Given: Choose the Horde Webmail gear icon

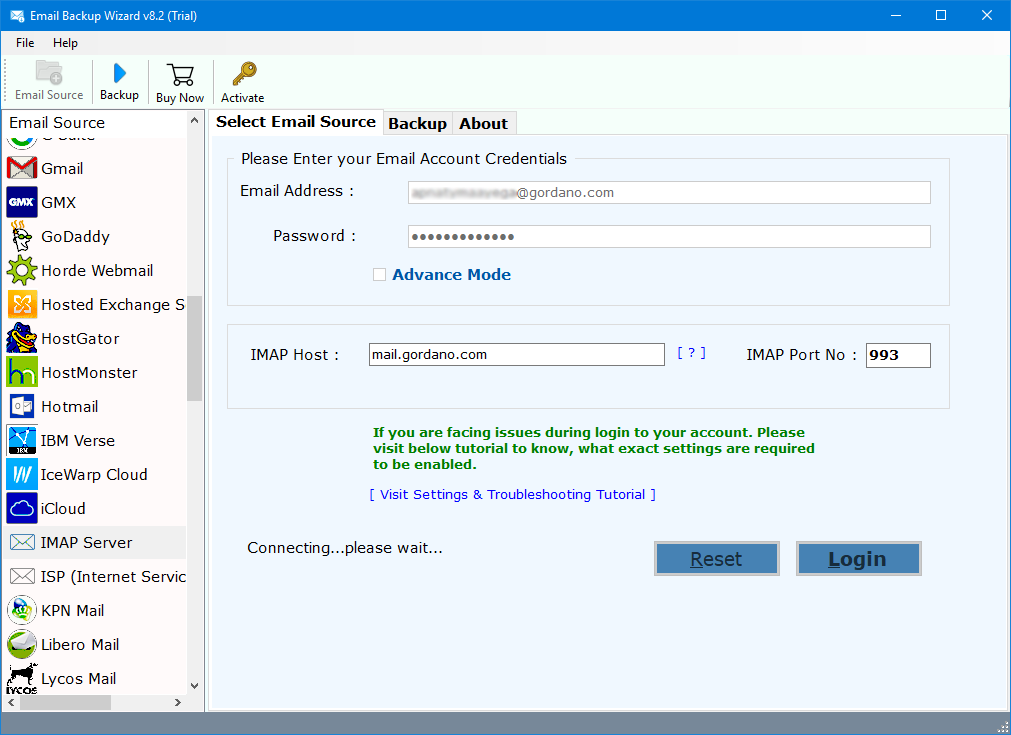Looking at the screenshot, I should point(22,270).
